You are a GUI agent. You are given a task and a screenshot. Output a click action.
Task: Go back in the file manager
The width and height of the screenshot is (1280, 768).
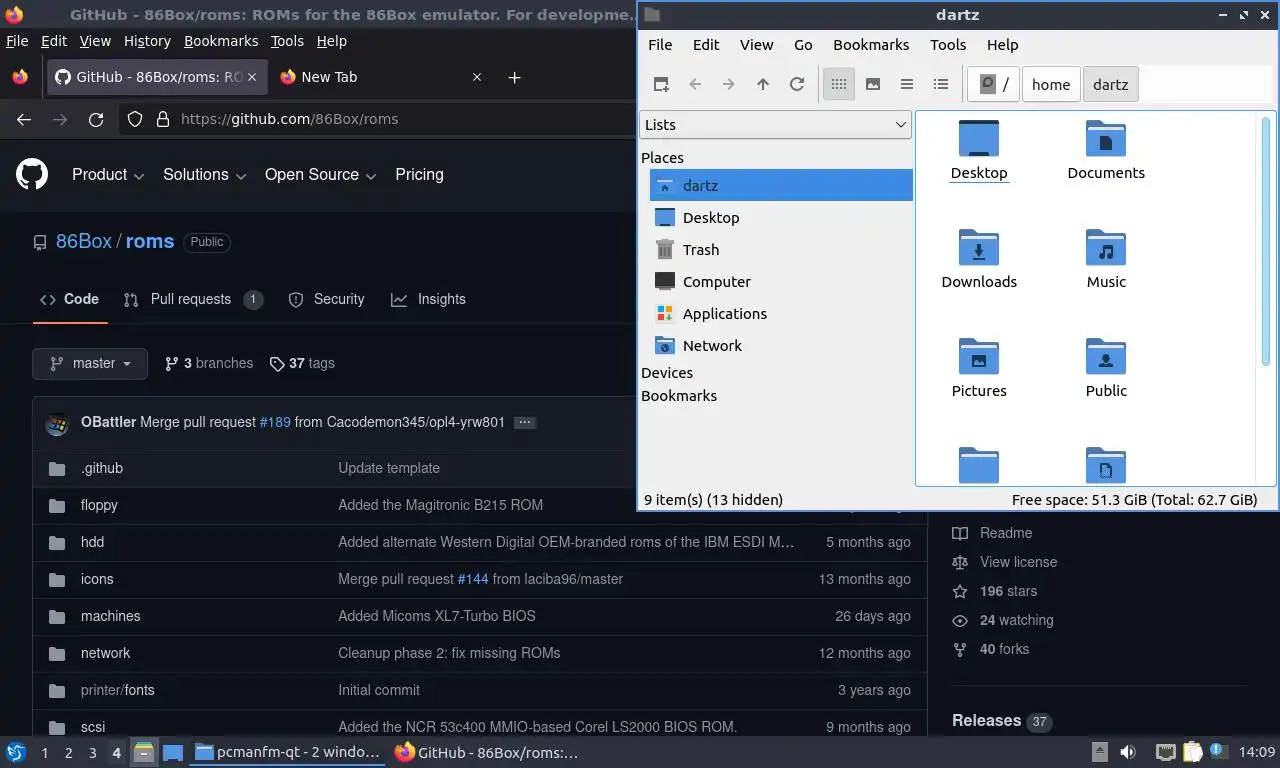695,85
